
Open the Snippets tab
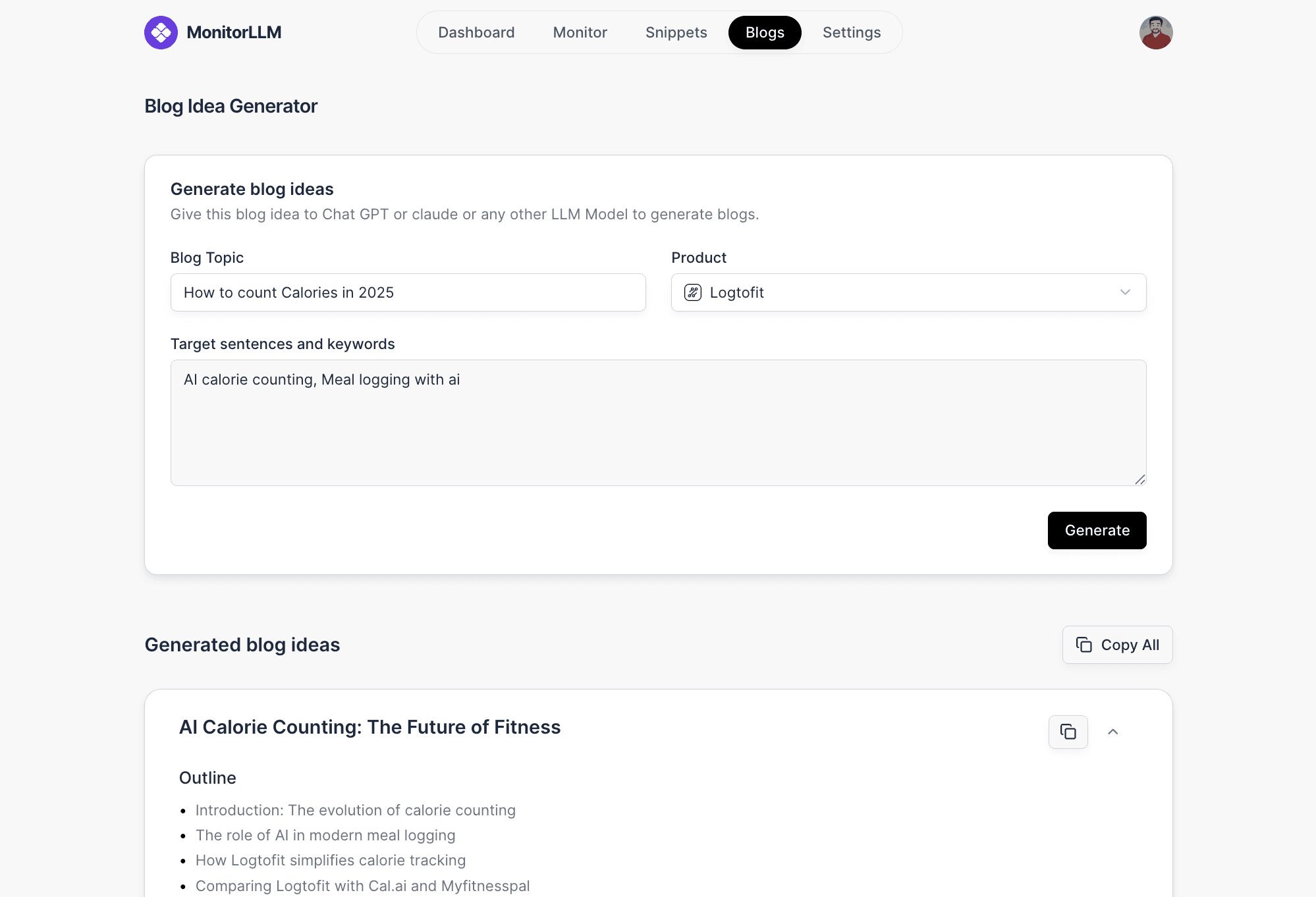pos(676,32)
